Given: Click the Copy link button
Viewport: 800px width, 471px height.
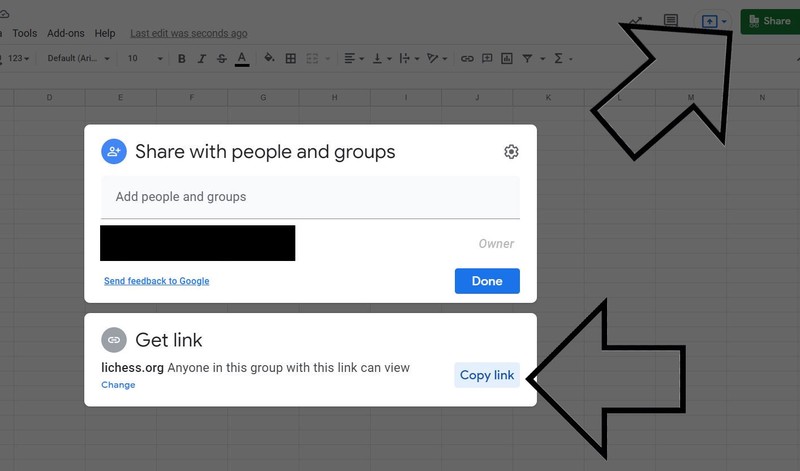Looking at the screenshot, I should click(487, 375).
